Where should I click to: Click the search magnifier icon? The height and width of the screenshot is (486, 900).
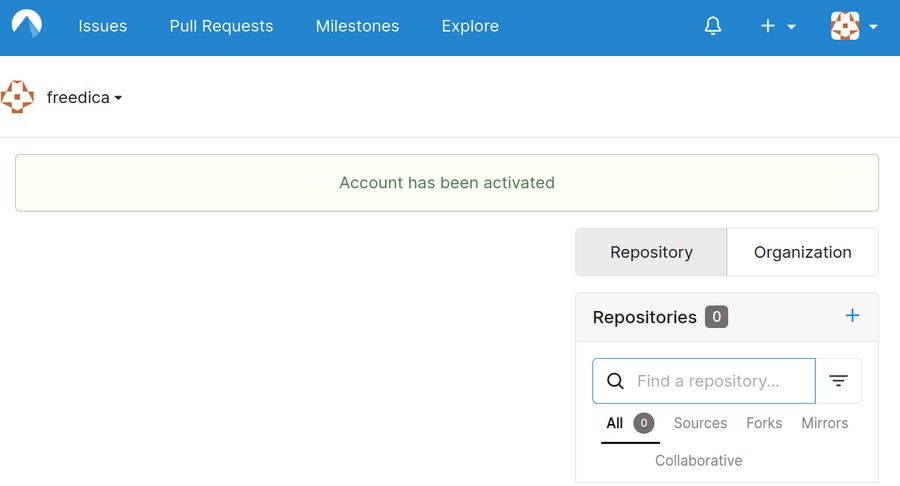point(616,381)
